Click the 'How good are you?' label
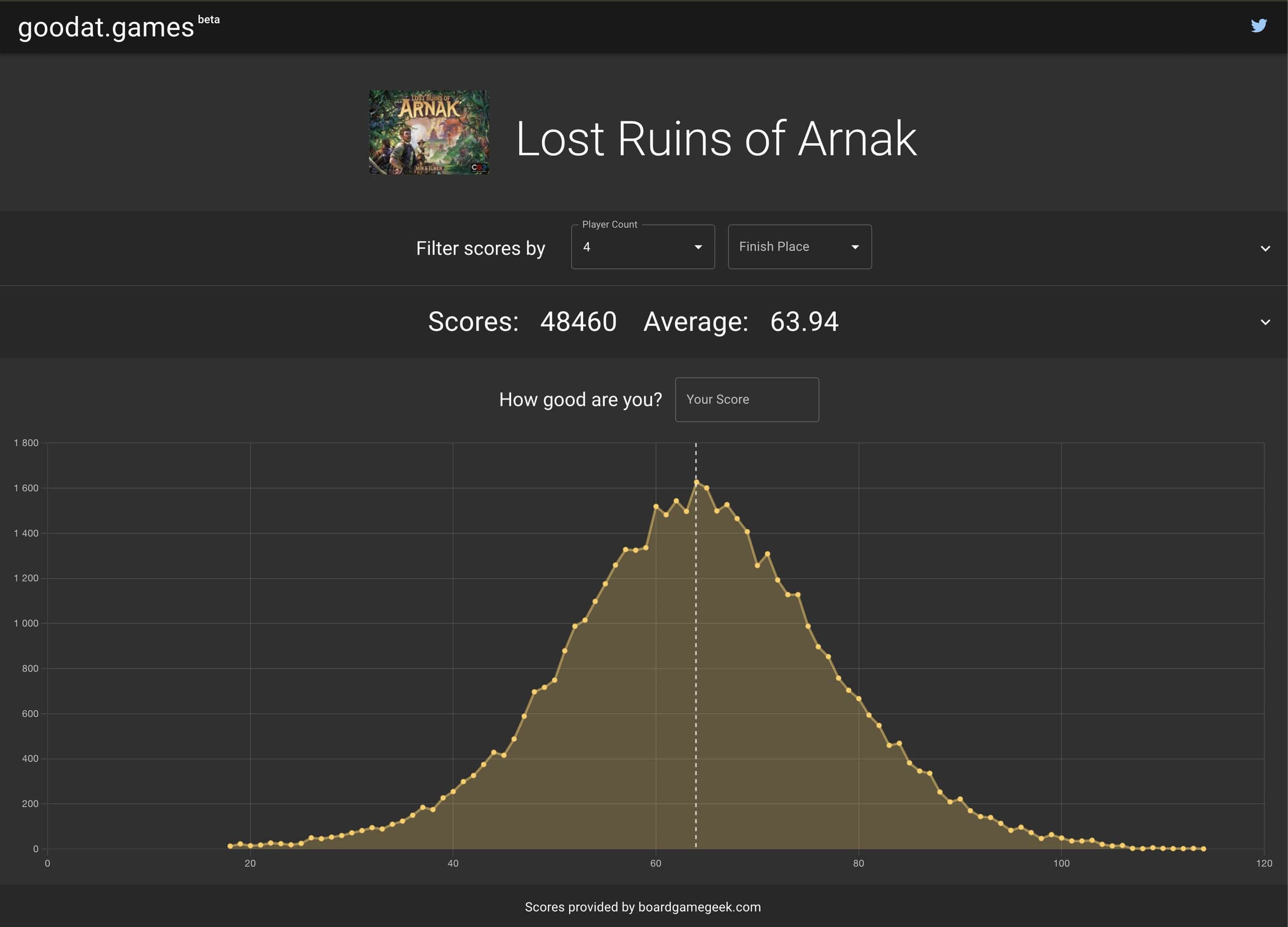The width and height of the screenshot is (1288, 927). point(581,400)
